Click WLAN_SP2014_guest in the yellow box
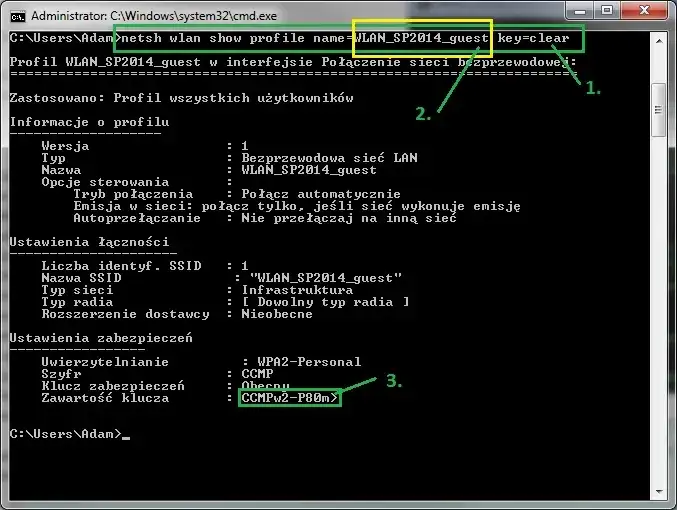 420,39
